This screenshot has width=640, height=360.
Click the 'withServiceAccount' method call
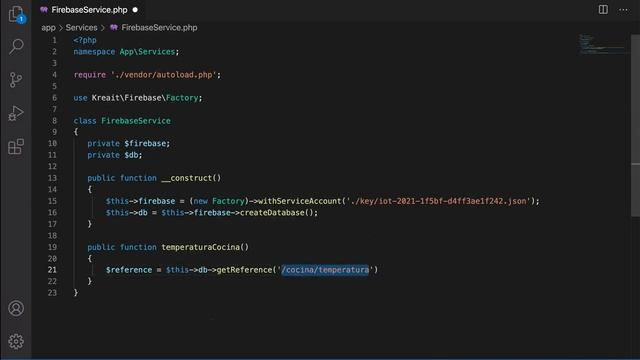(x=300, y=201)
